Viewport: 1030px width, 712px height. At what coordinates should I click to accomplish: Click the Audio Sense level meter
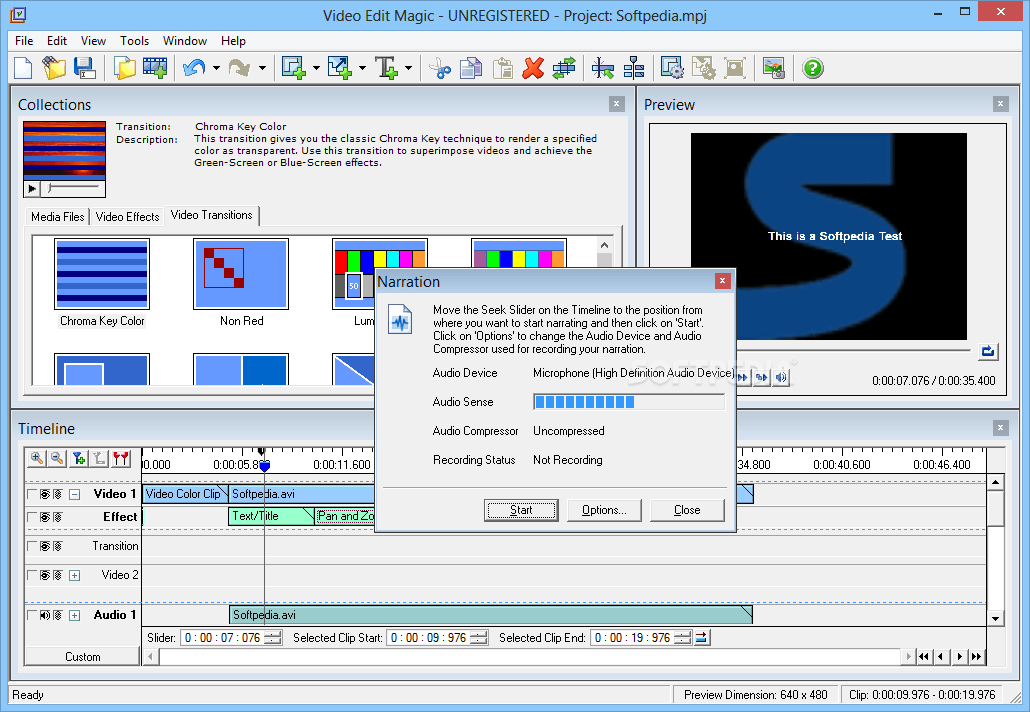point(629,402)
